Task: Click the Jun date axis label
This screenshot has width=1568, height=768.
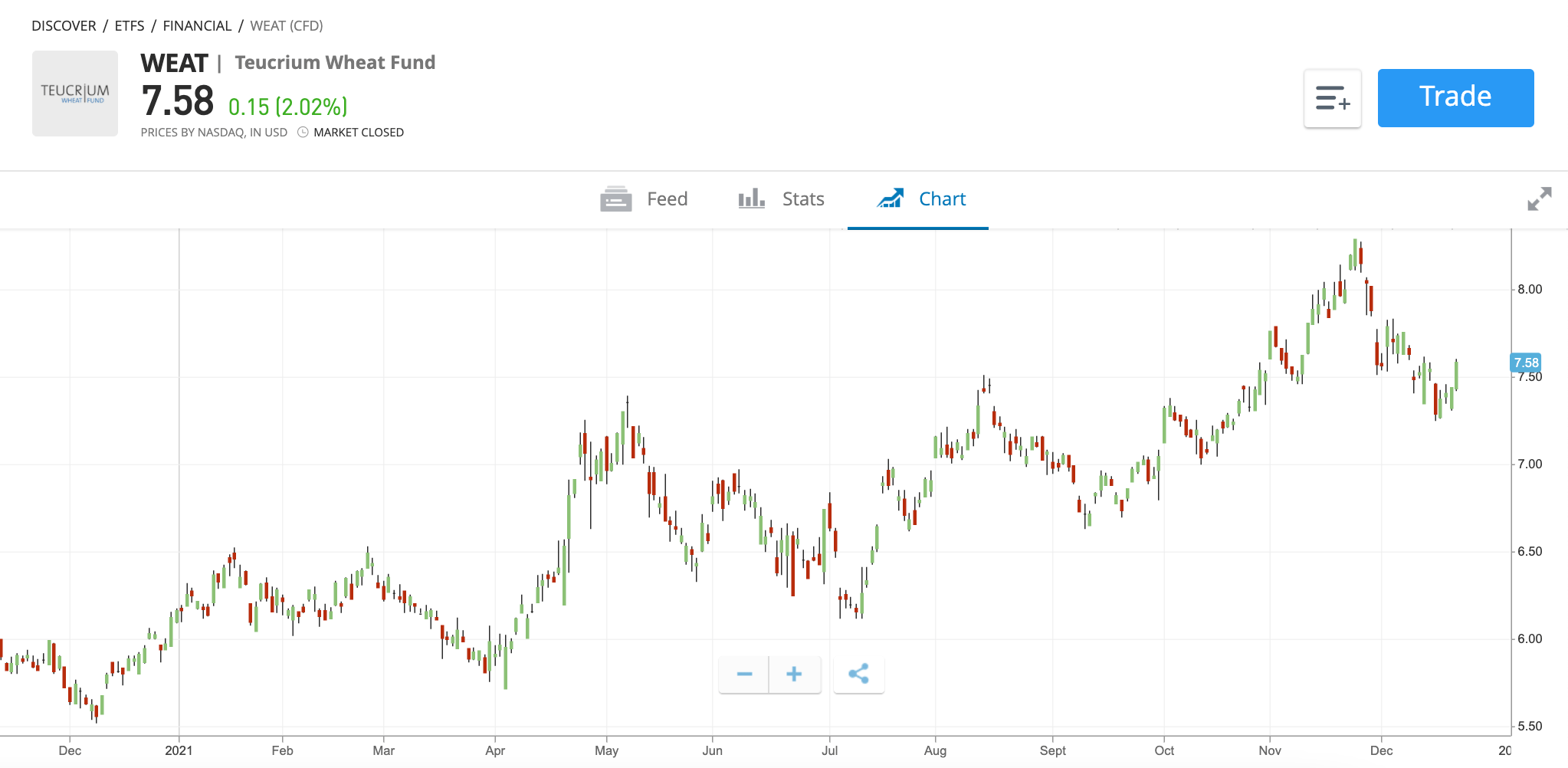Action: [x=712, y=750]
